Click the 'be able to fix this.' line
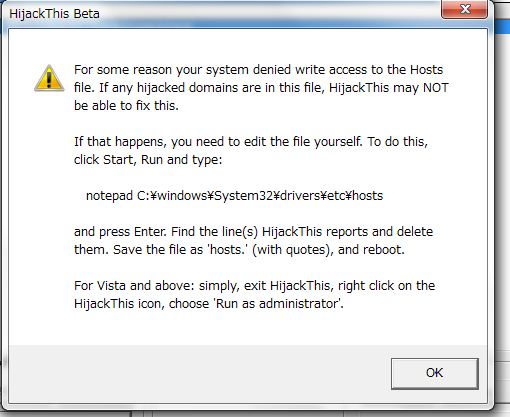This screenshot has width=510, height=417. coord(126,106)
